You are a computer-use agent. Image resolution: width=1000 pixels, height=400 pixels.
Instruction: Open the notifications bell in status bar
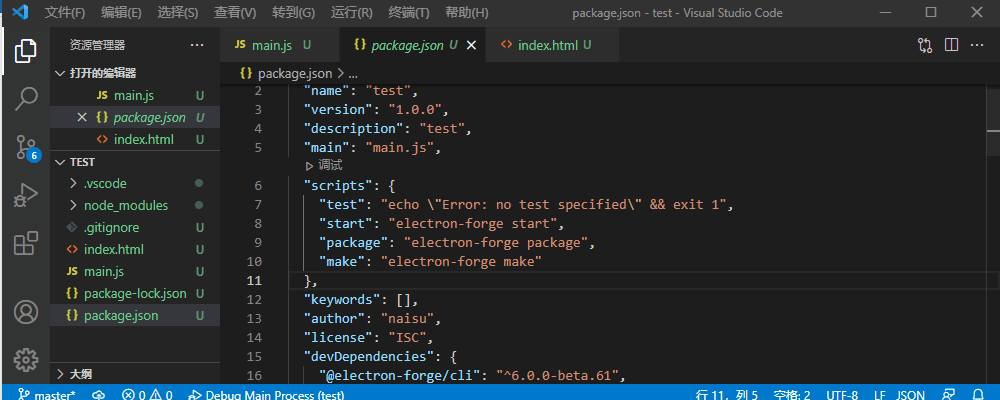coord(979,395)
